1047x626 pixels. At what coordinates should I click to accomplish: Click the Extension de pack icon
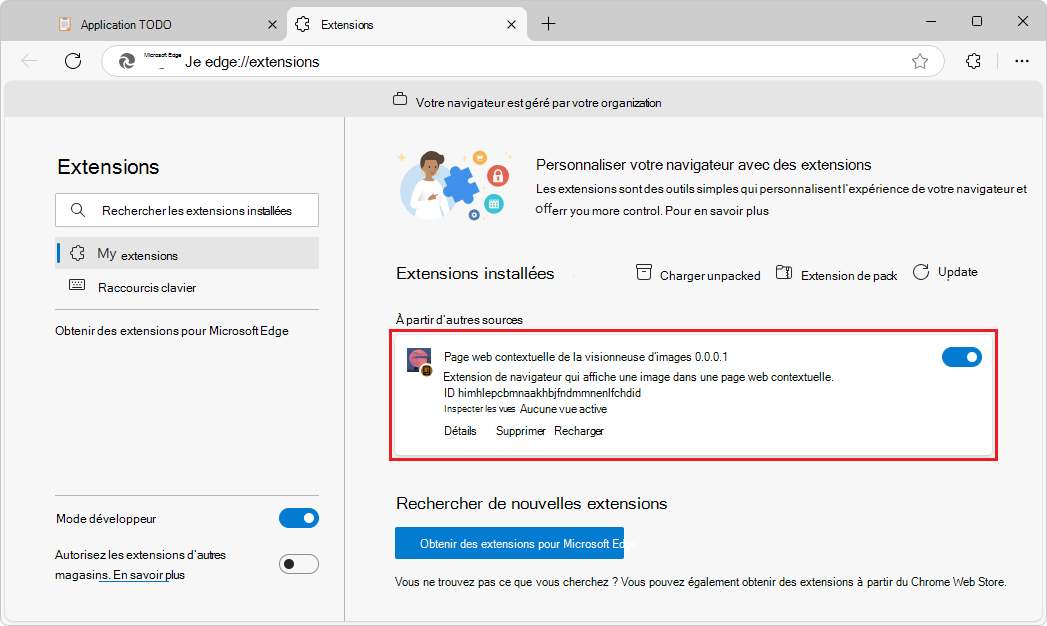pyautogui.click(x=783, y=272)
